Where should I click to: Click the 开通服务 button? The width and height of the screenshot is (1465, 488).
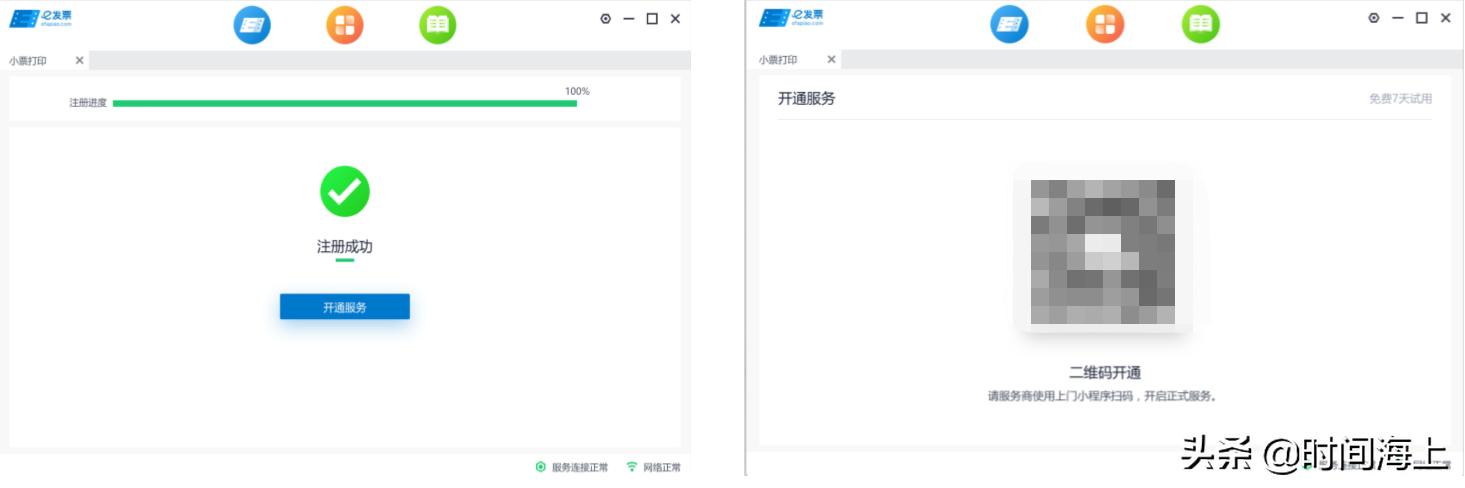345,307
